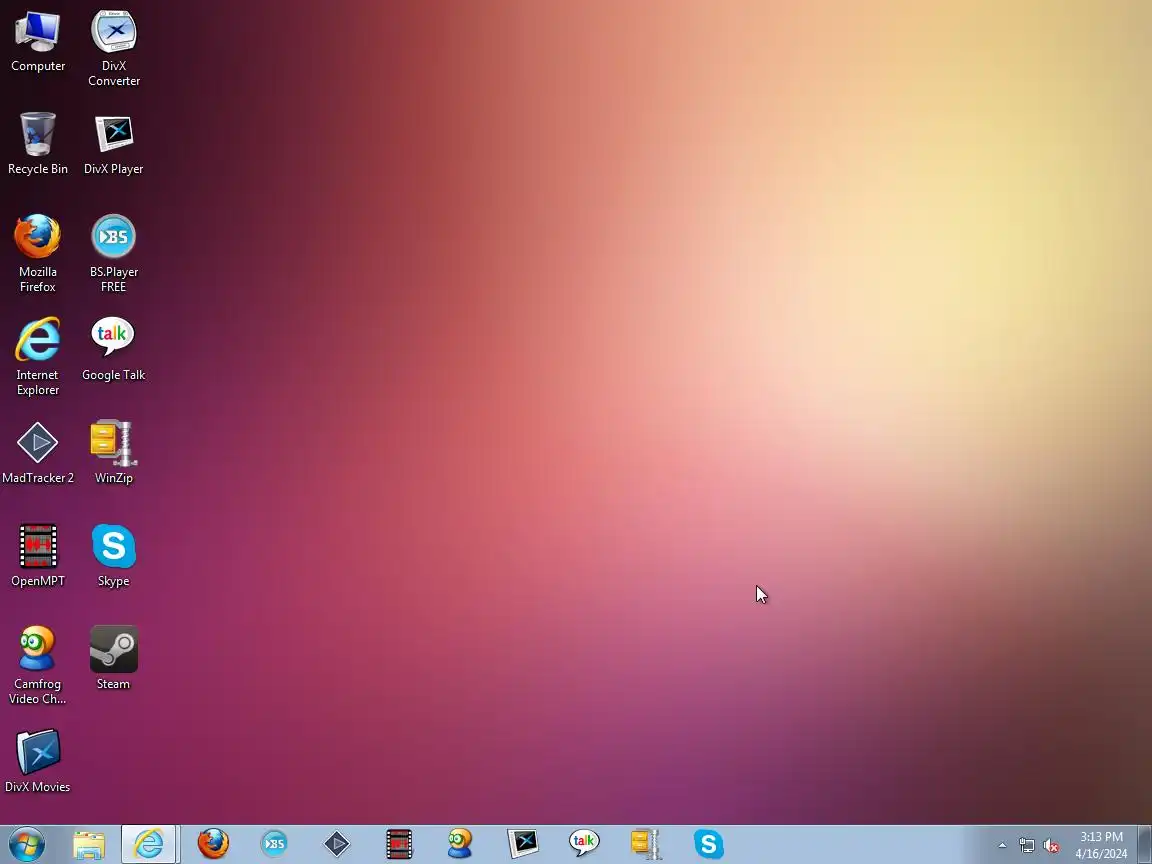Select the DivX Player desktop icon

[114, 144]
